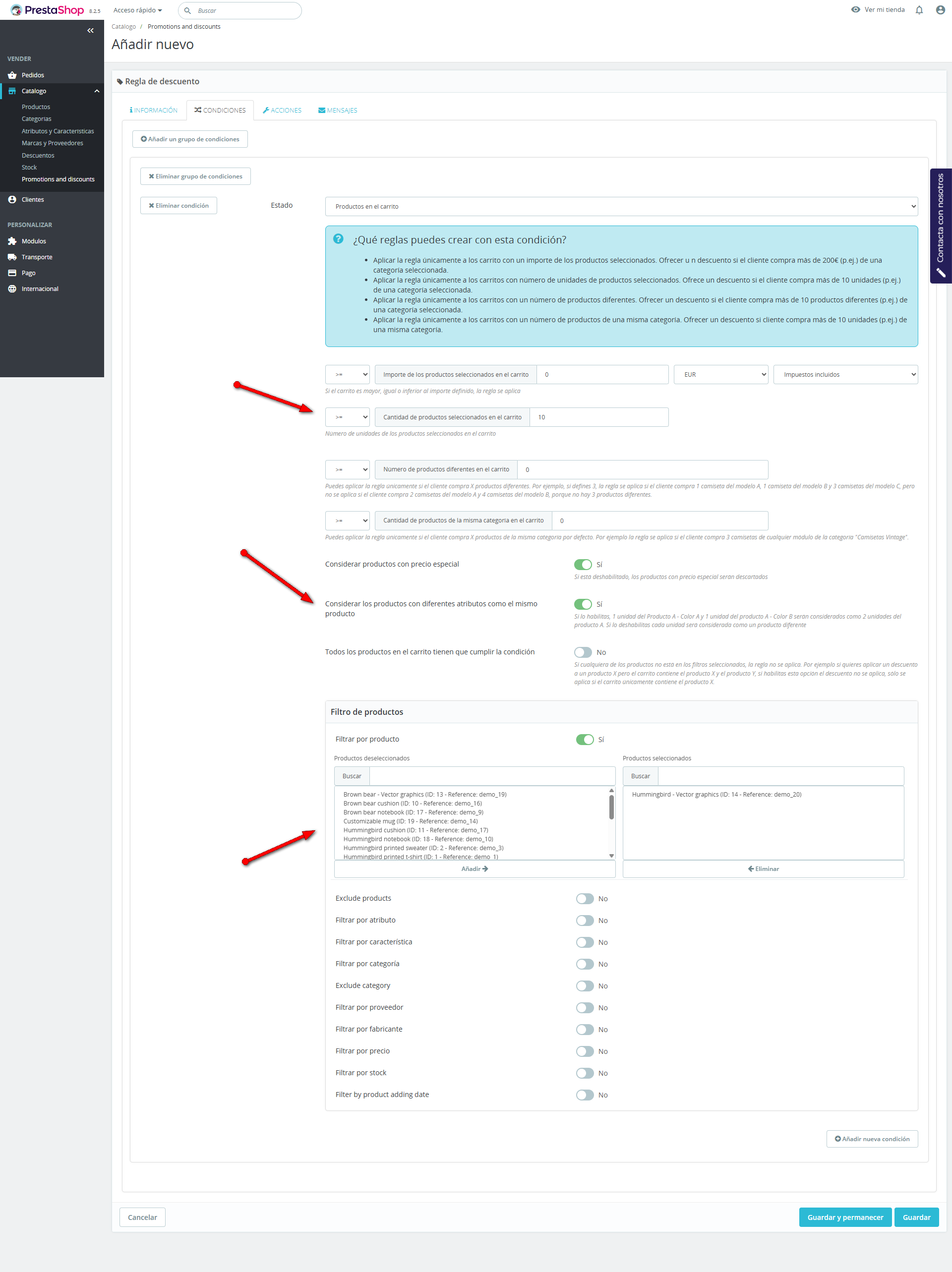Switch to Mensajes tab
The width and height of the screenshot is (952, 1272).
click(x=338, y=111)
